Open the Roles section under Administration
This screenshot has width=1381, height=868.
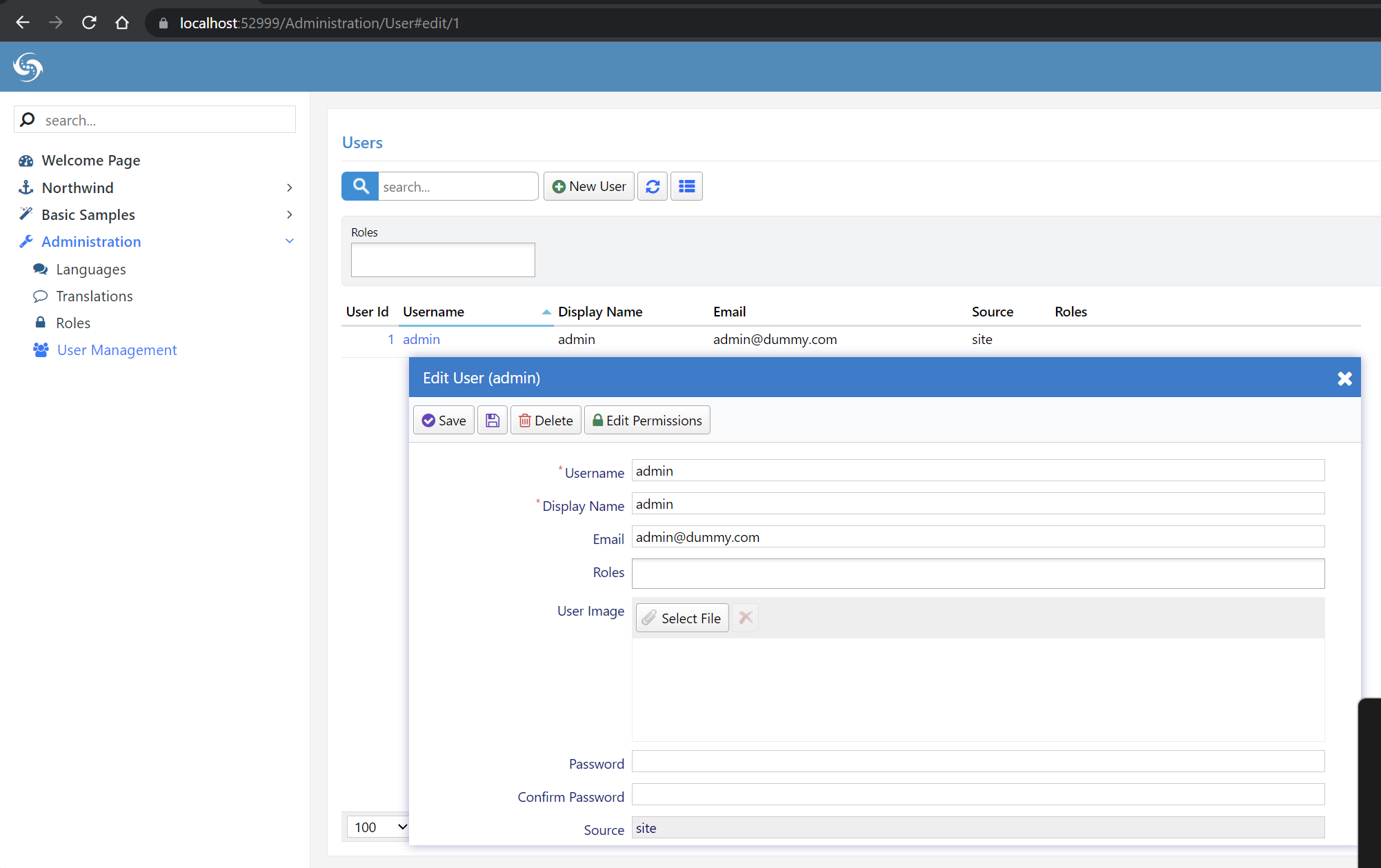click(x=73, y=322)
